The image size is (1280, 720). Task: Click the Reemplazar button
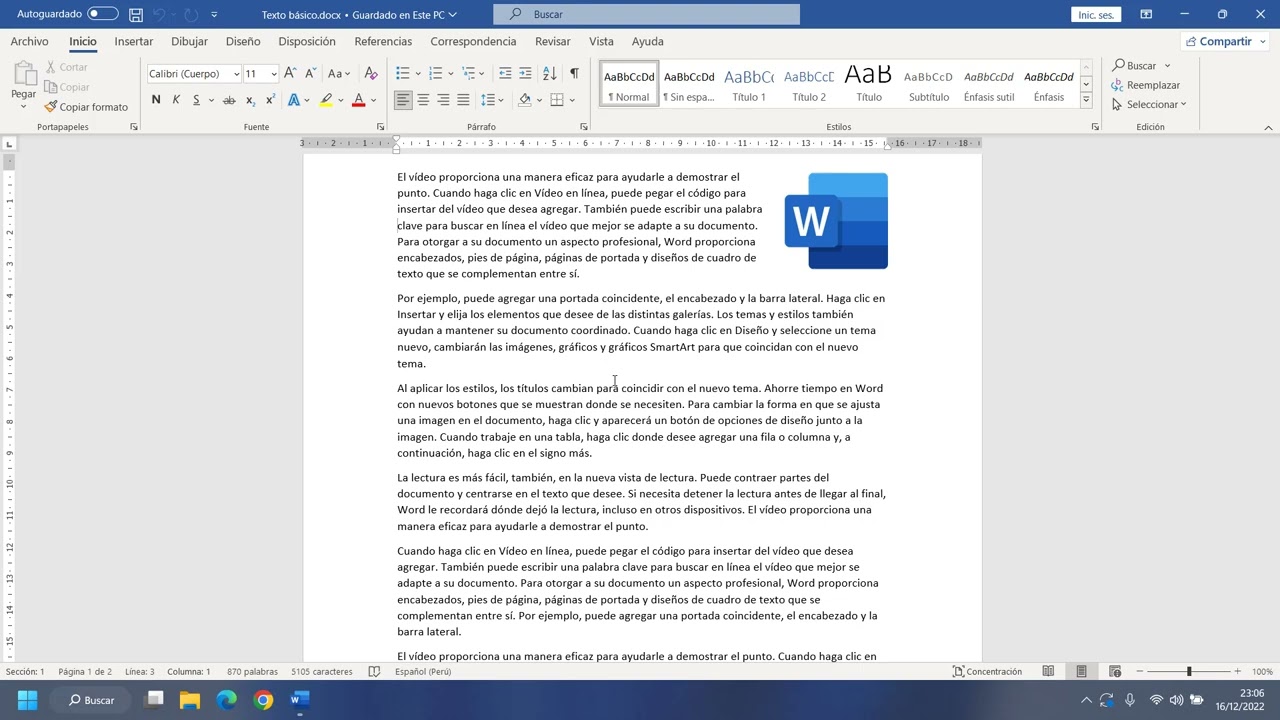pos(1146,85)
